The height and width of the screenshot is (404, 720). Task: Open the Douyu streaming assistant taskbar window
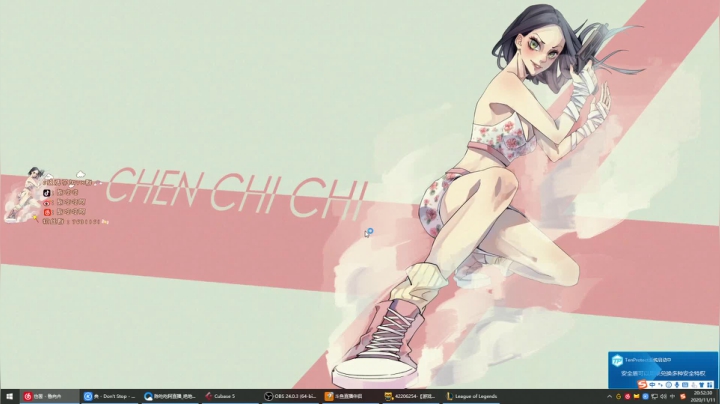click(351, 396)
